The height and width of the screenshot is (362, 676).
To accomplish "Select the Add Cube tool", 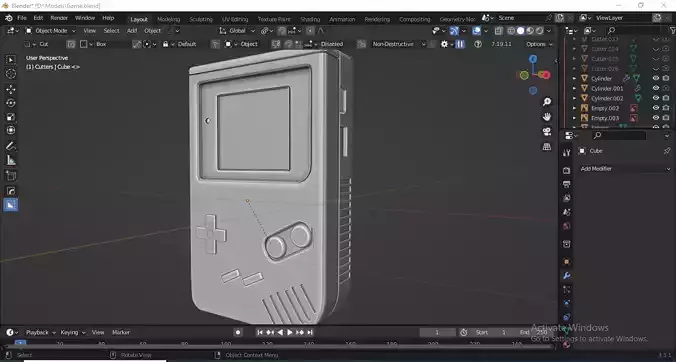I will point(11,175).
